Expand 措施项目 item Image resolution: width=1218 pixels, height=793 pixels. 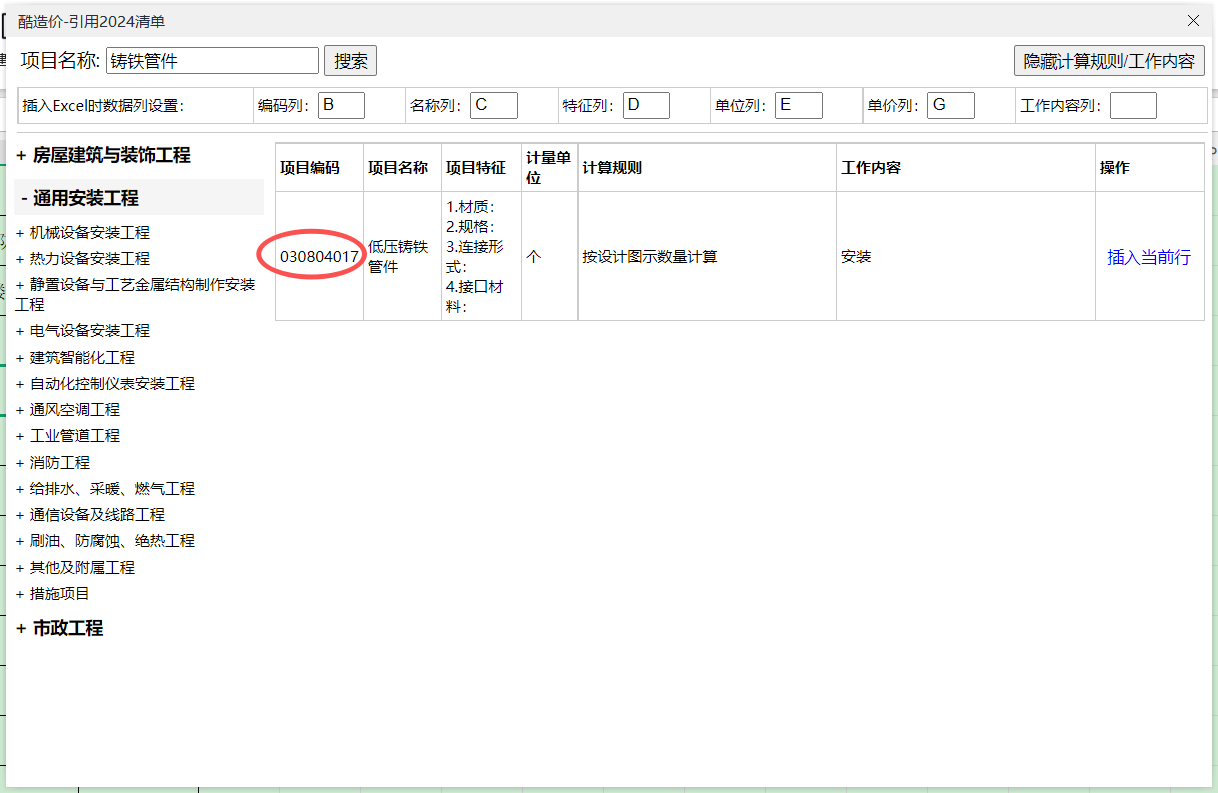click(53, 593)
